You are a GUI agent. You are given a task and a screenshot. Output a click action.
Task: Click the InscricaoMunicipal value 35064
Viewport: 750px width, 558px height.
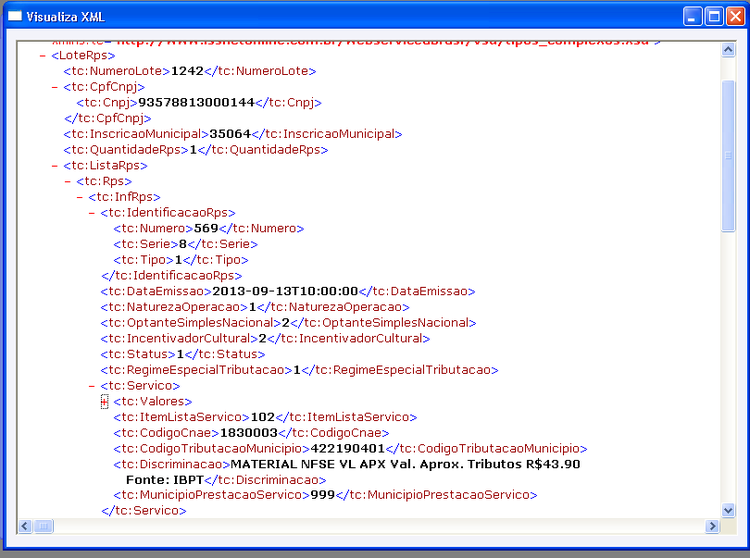[230, 134]
